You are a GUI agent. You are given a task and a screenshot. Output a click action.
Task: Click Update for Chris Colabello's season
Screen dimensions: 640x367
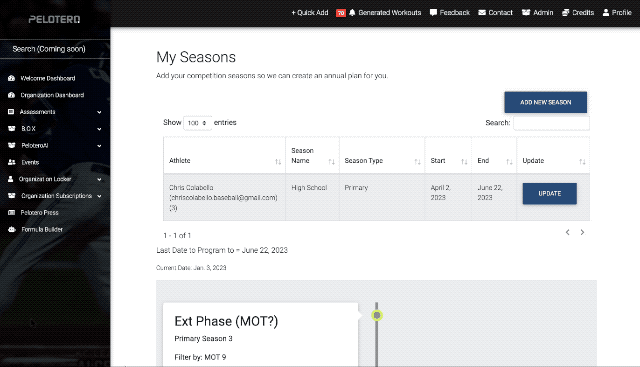point(549,194)
